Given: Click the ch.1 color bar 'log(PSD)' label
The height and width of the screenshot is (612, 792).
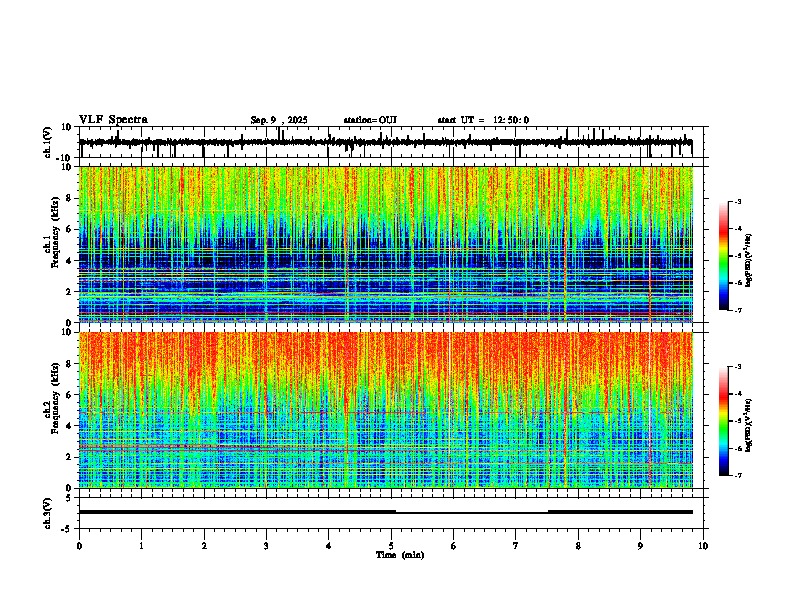Looking at the screenshot, I should coord(749,260).
